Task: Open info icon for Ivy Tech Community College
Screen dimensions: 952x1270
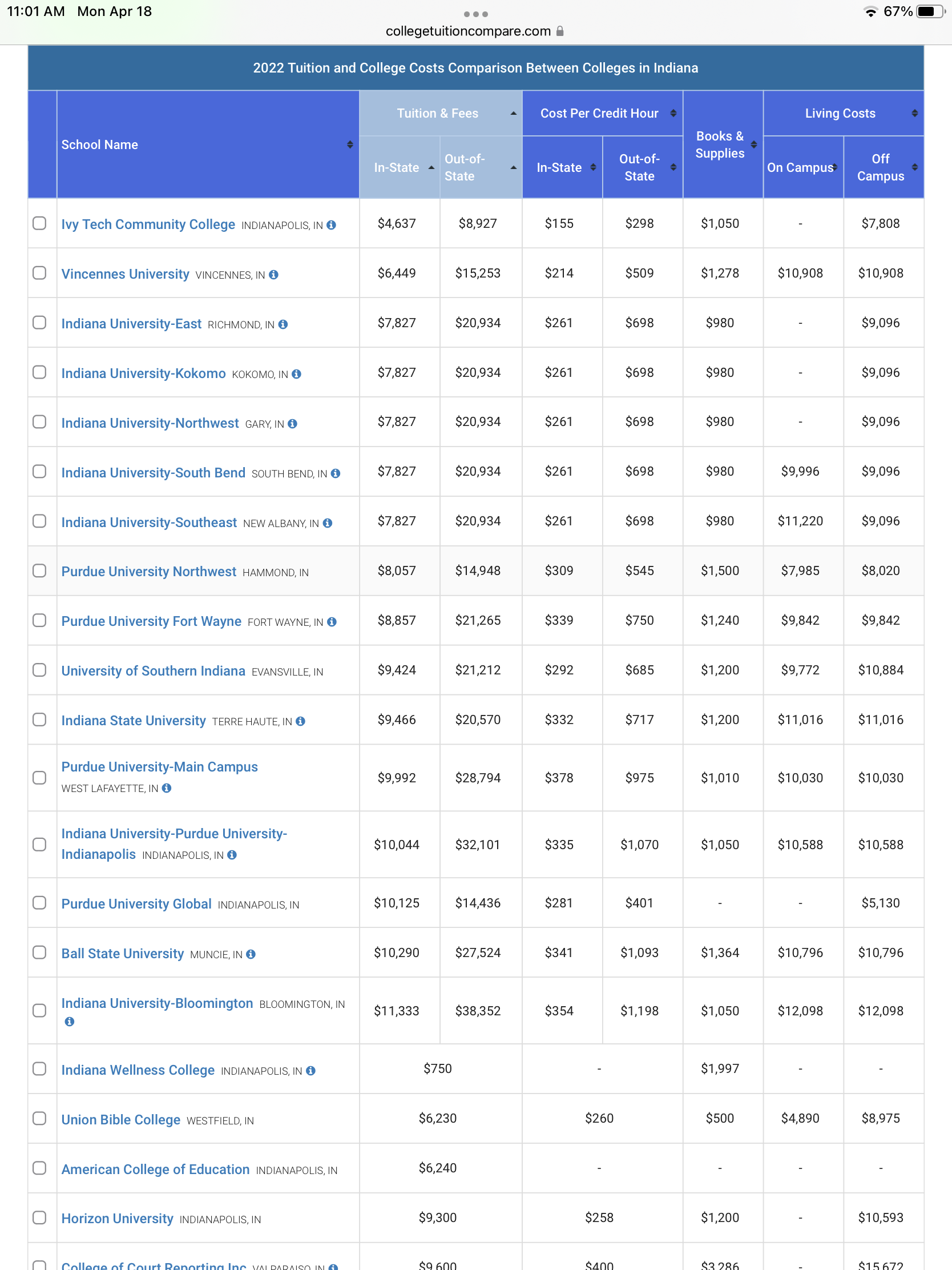Action: coord(331,225)
